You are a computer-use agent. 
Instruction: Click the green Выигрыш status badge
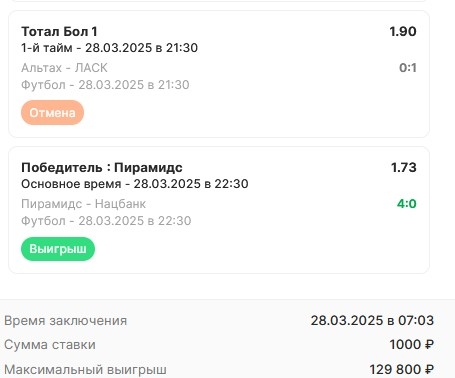tap(58, 249)
